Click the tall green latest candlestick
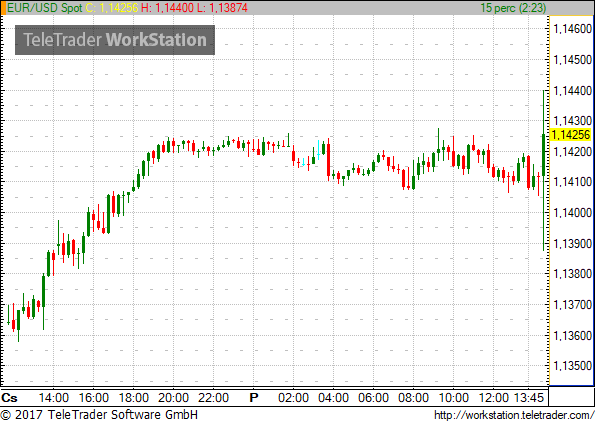This screenshot has width=595, height=424. point(544,170)
